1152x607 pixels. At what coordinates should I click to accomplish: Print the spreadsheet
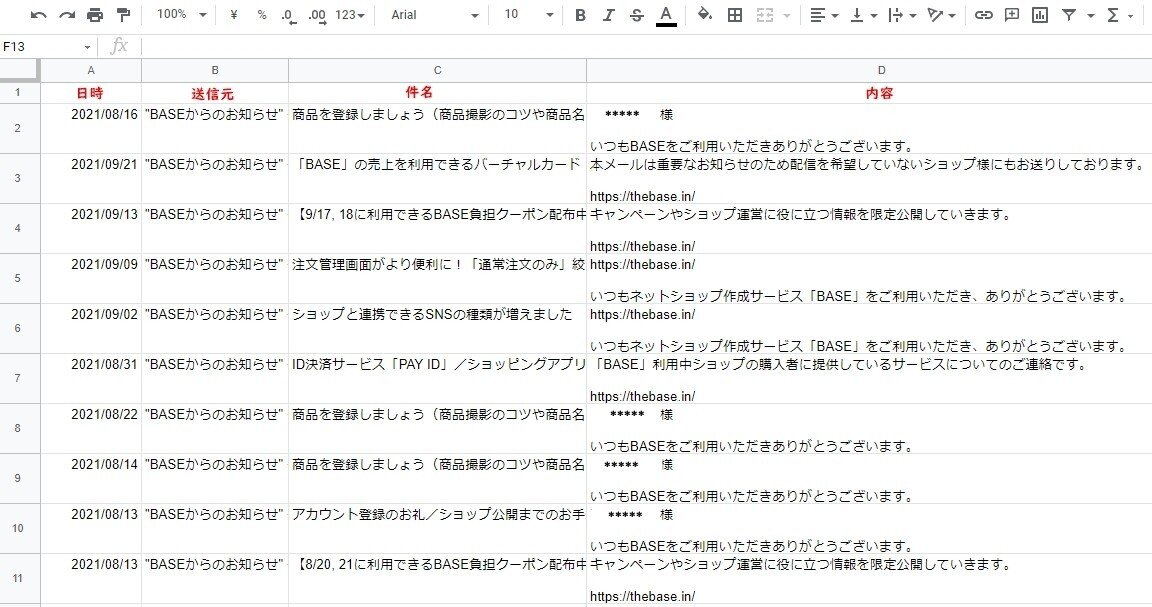coord(95,15)
